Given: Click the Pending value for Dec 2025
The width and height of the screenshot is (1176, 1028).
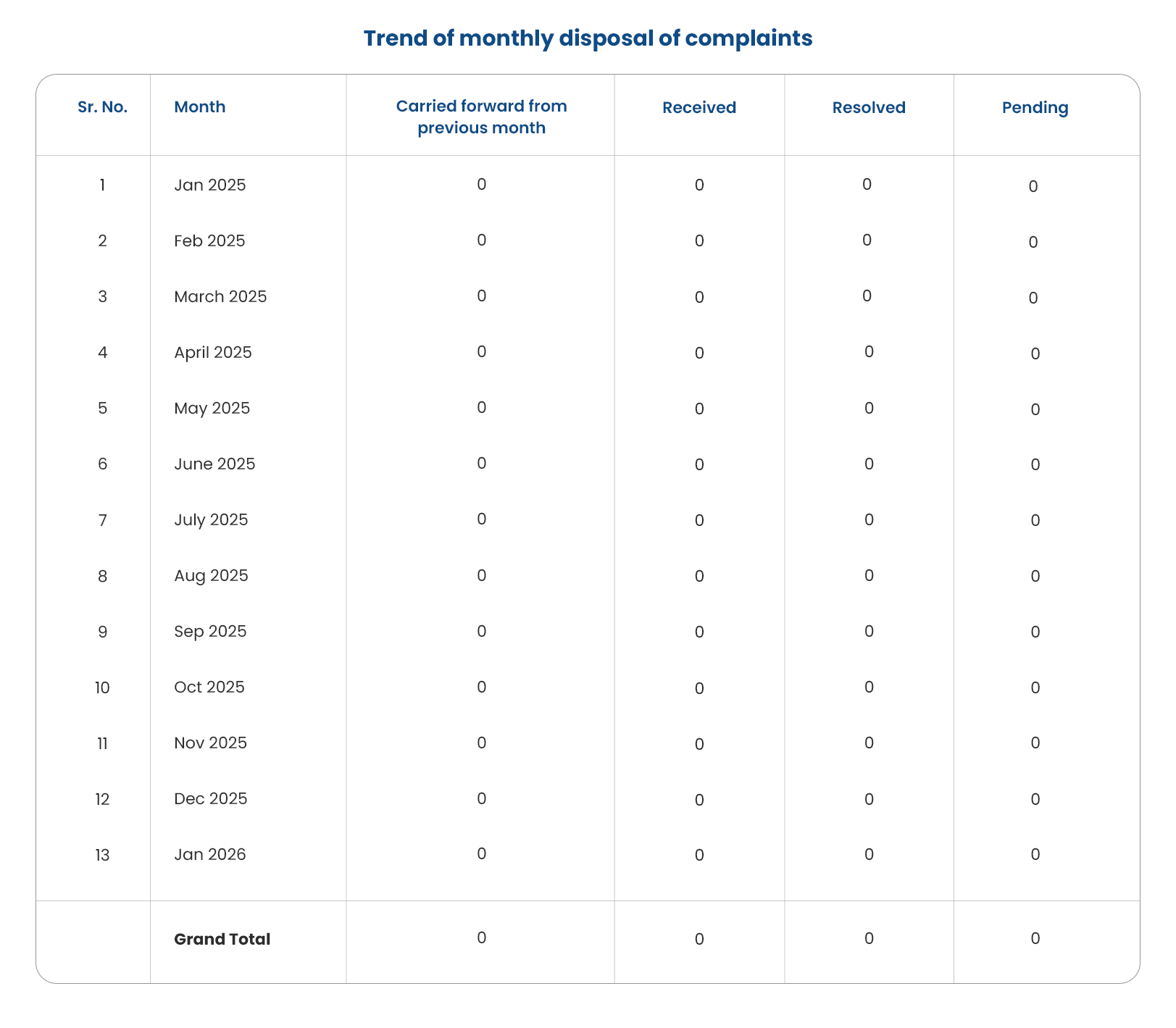Looking at the screenshot, I should [x=1035, y=800].
